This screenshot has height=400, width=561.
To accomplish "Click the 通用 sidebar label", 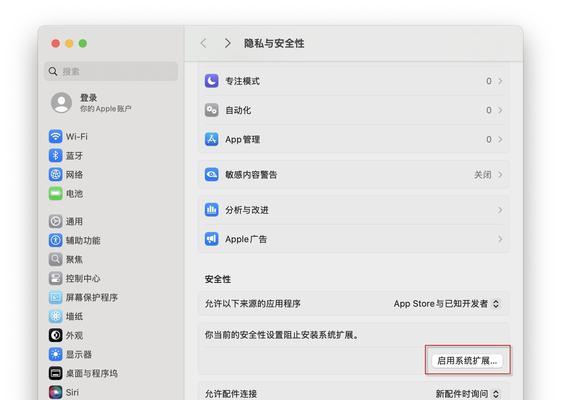I will 74,221.
